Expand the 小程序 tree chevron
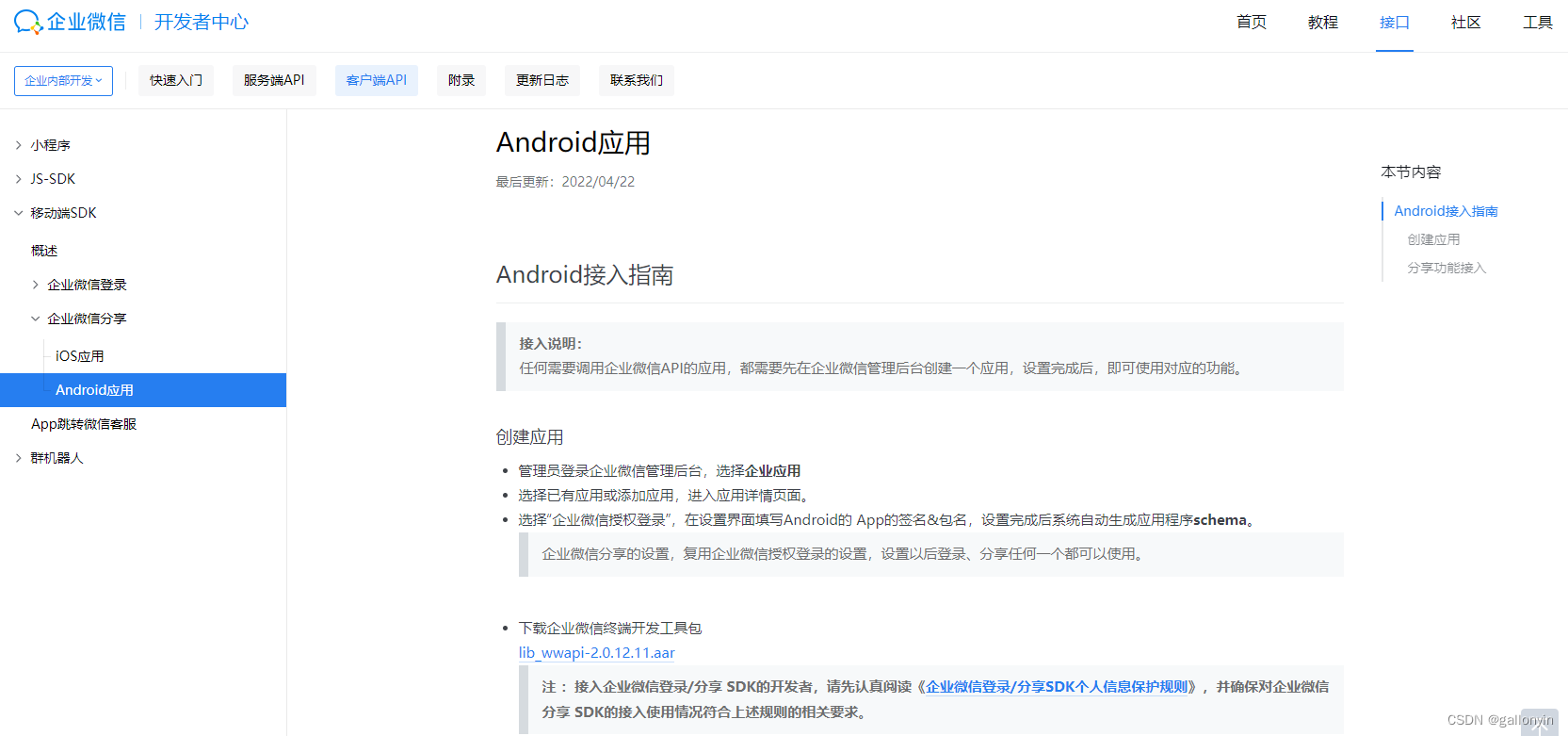 18,145
